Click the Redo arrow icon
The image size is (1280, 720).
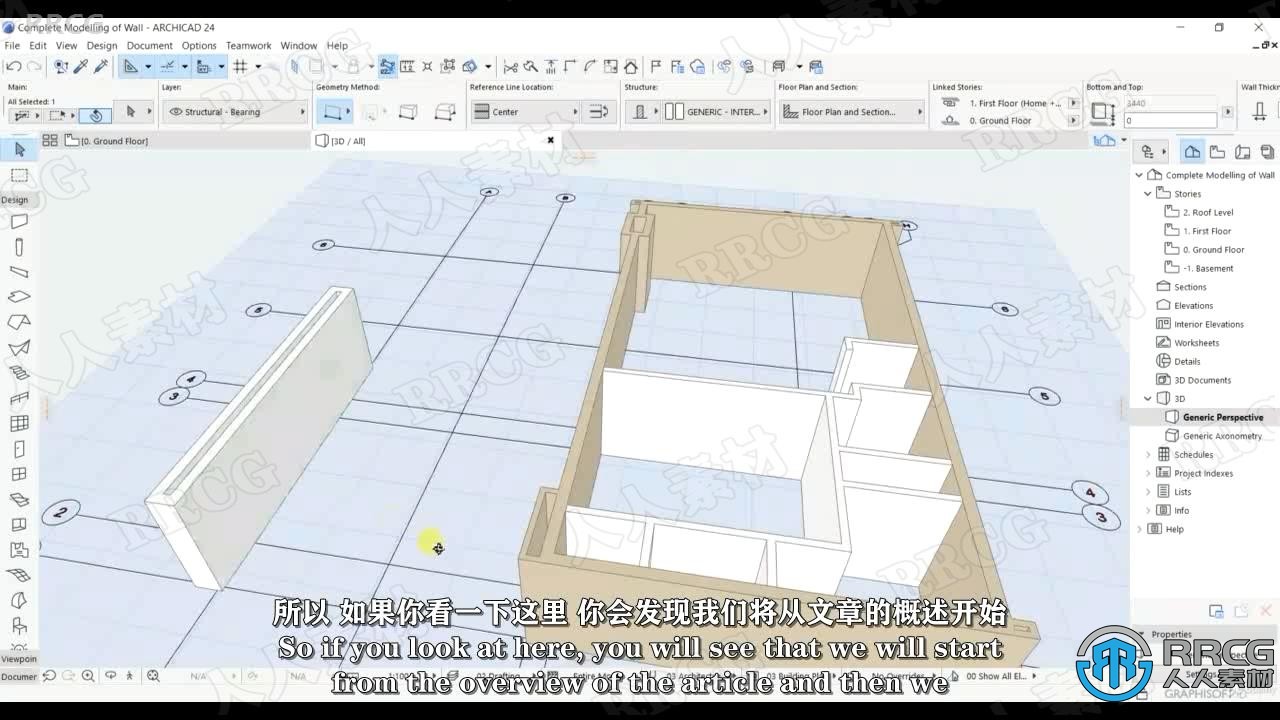[34, 66]
